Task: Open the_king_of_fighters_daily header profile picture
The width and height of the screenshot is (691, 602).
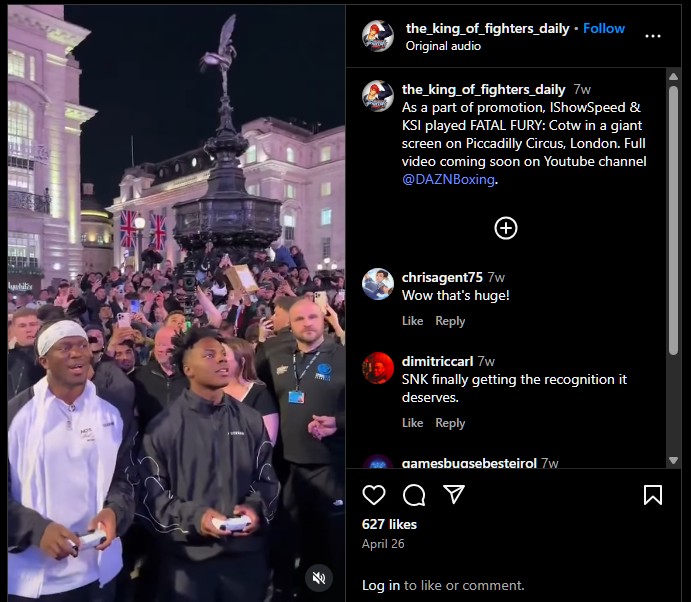Action: [378, 36]
